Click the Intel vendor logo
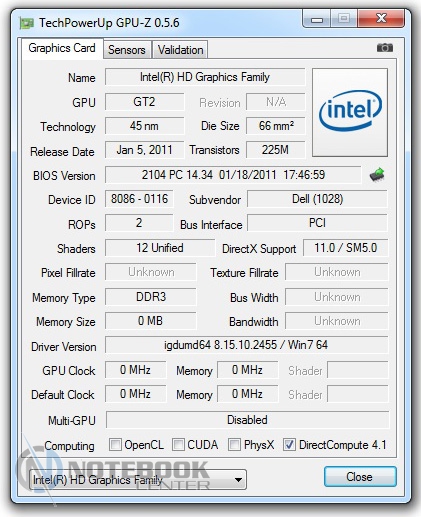Screen dimensions: 421x517 [350, 112]
